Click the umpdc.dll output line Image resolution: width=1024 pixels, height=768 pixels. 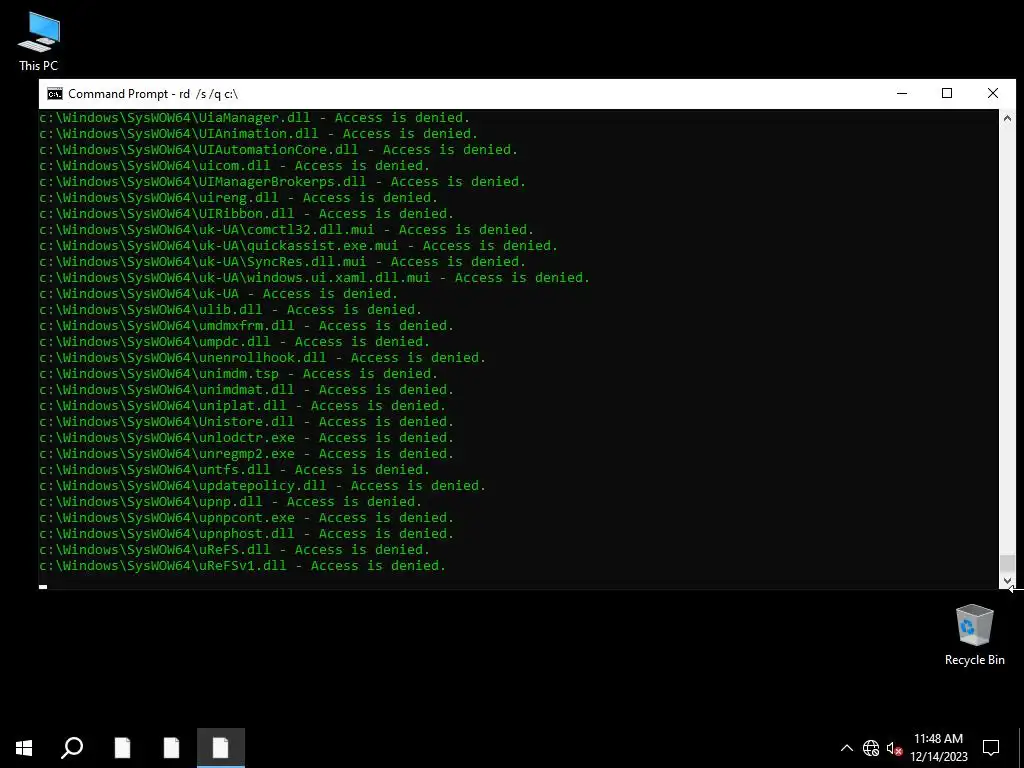pyautogui.click(x=234, y=342)
